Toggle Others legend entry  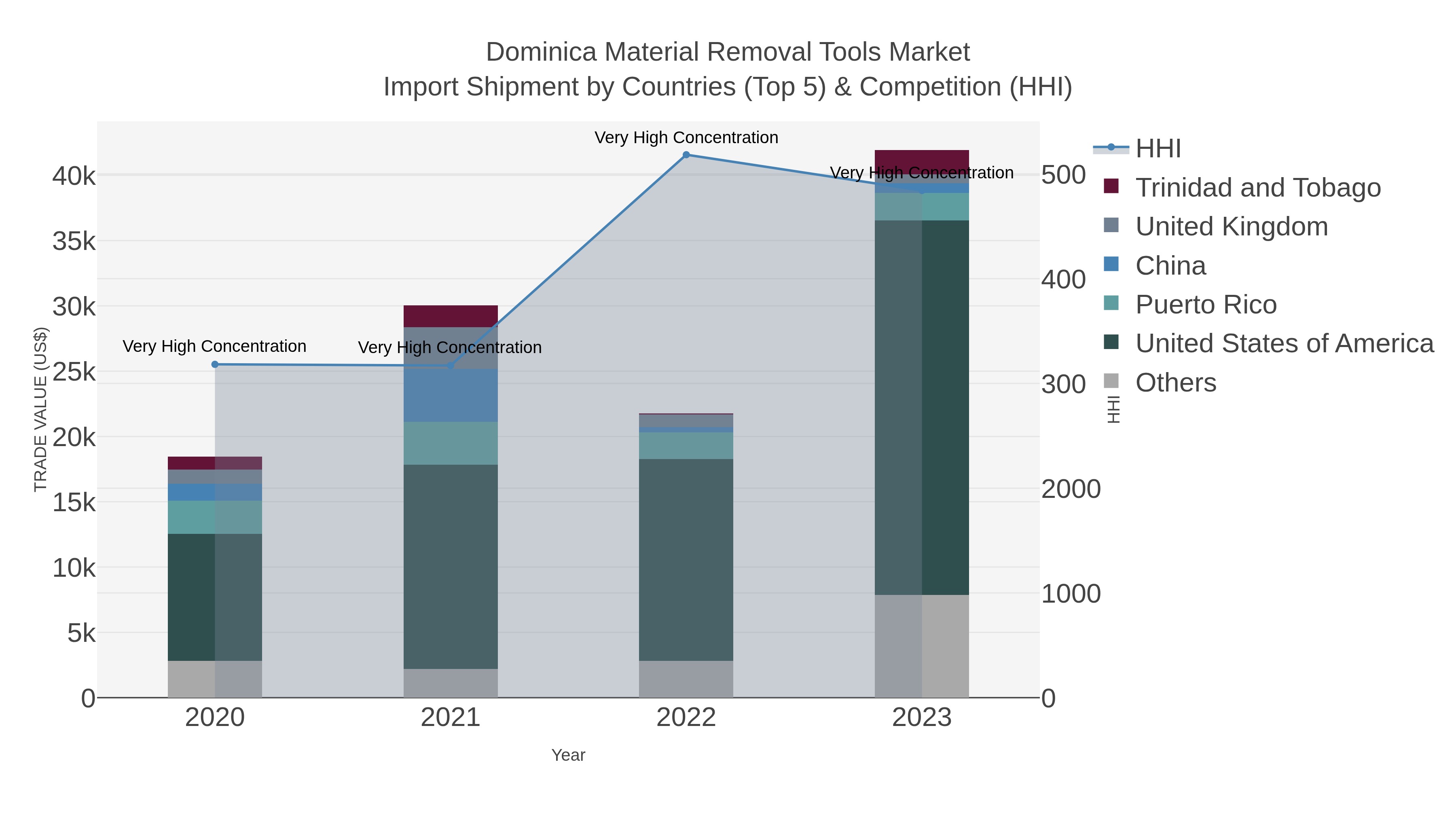click(x=1159, y=382)
